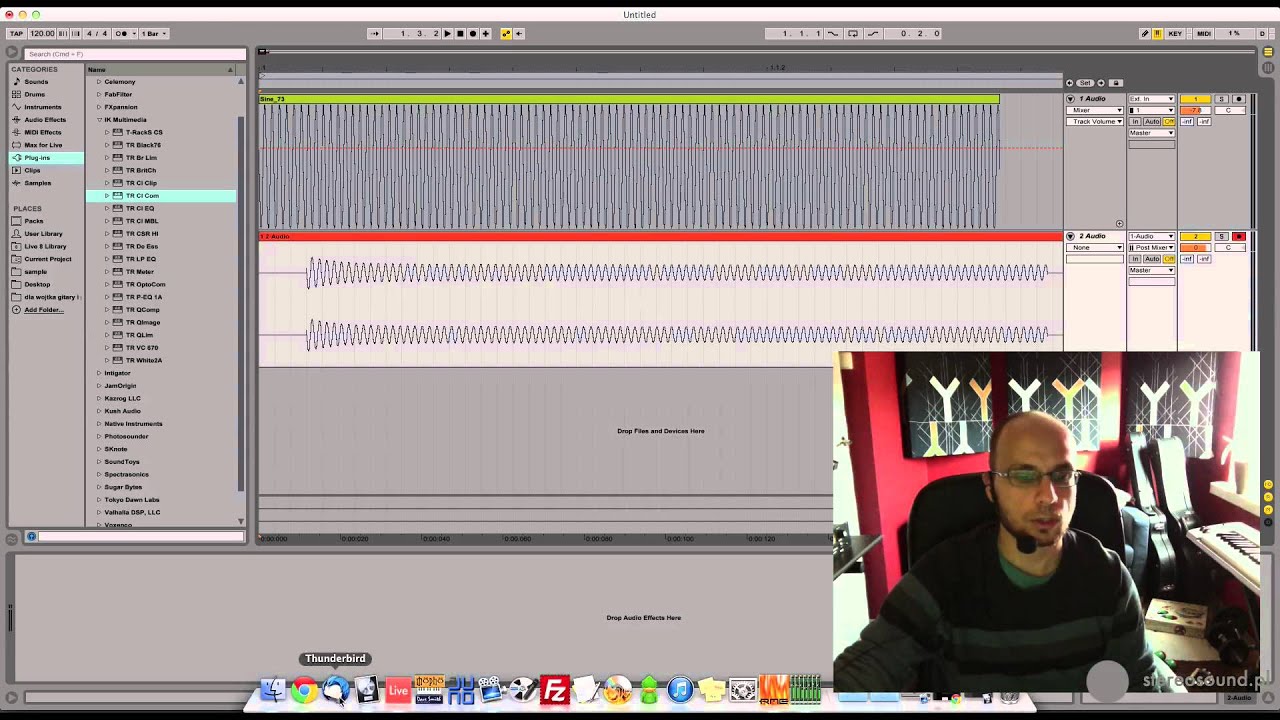Select TR Cl Com plugin
Screen dimensions: 1280x720
tap(161, 196)
